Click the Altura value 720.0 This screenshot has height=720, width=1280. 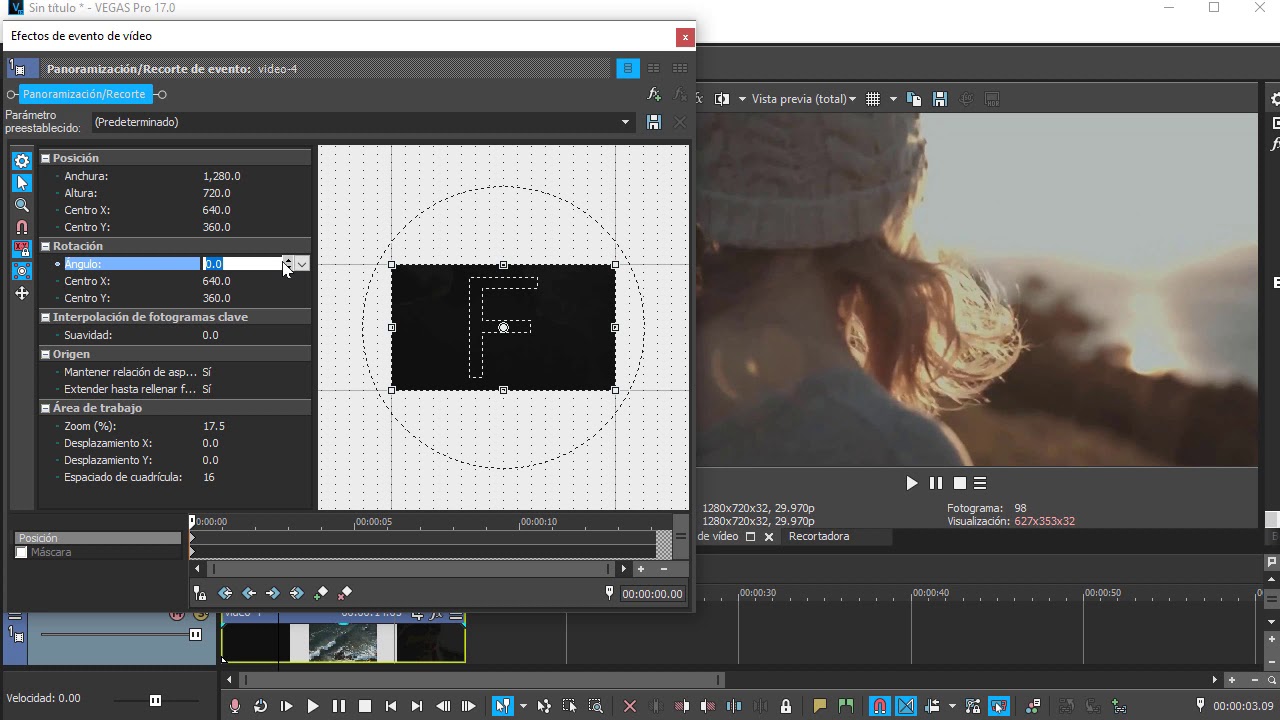216,193
